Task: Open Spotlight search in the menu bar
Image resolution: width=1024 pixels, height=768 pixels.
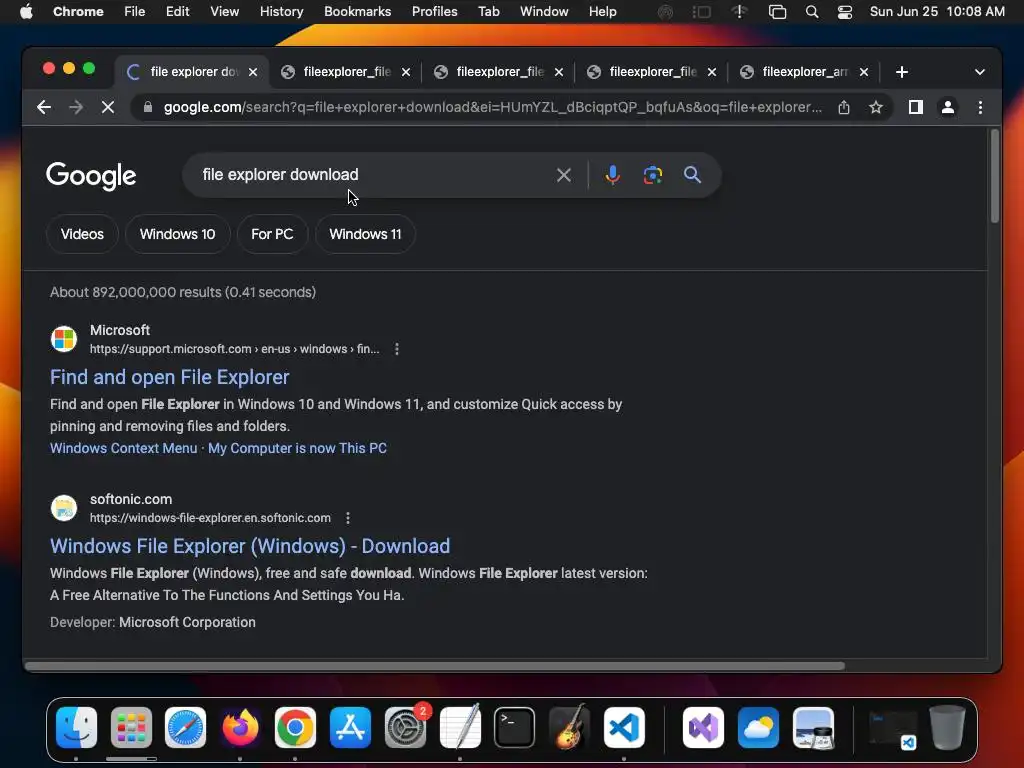Action: click(812, 12)
